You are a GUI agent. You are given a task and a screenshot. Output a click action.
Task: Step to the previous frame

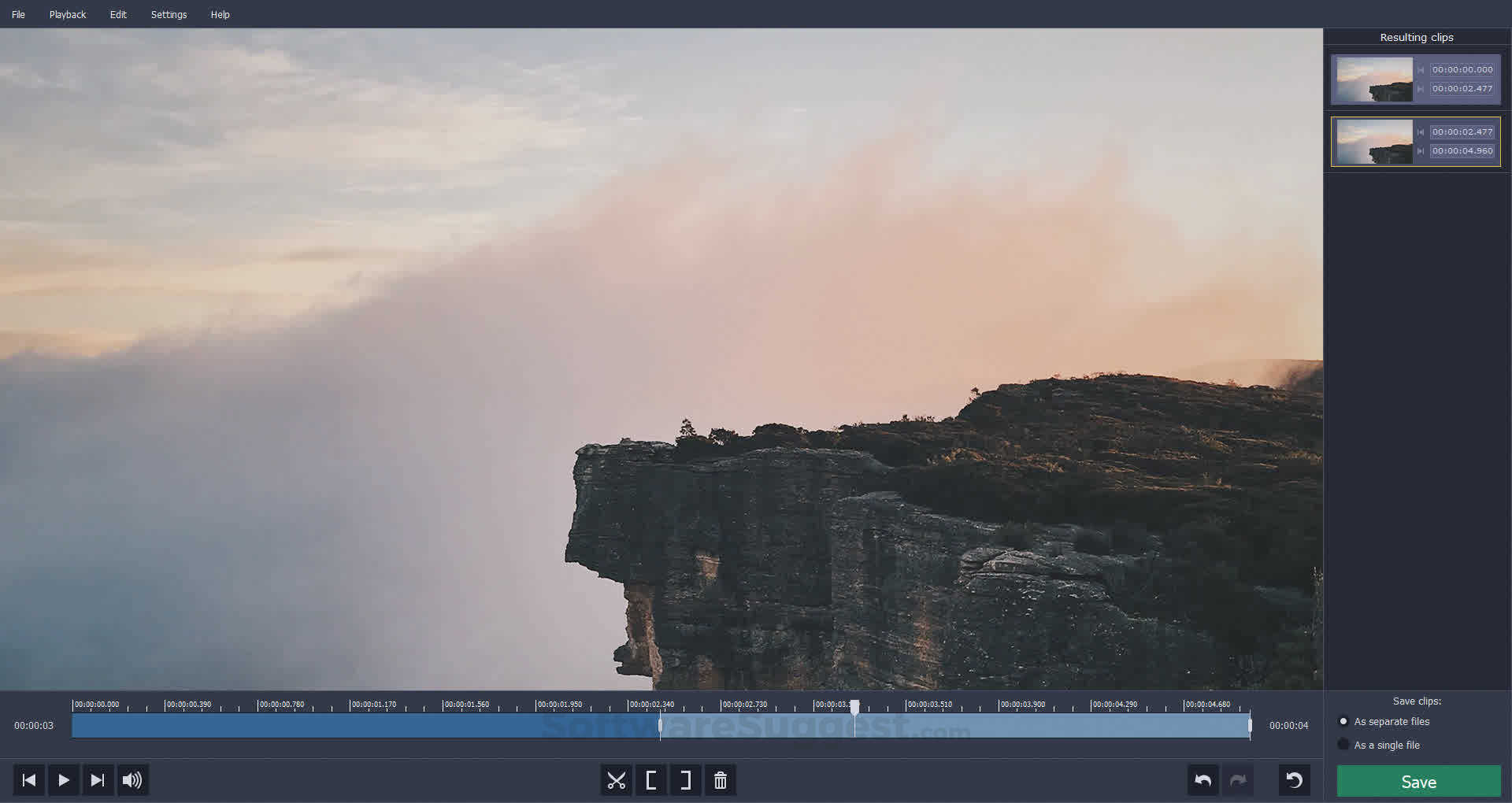tap(29, 780)
